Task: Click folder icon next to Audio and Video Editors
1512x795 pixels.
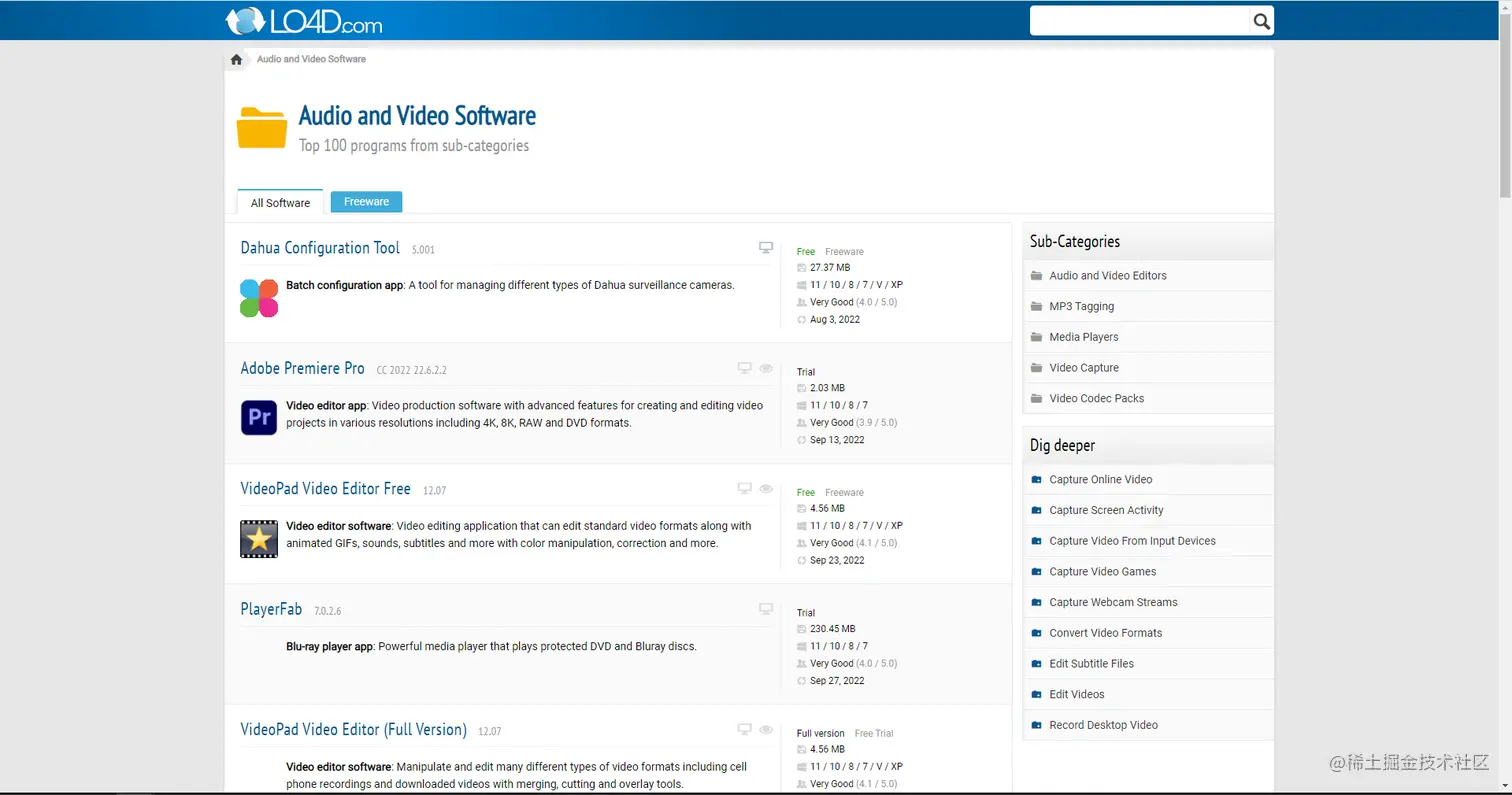Action: tap(1037, 275)
